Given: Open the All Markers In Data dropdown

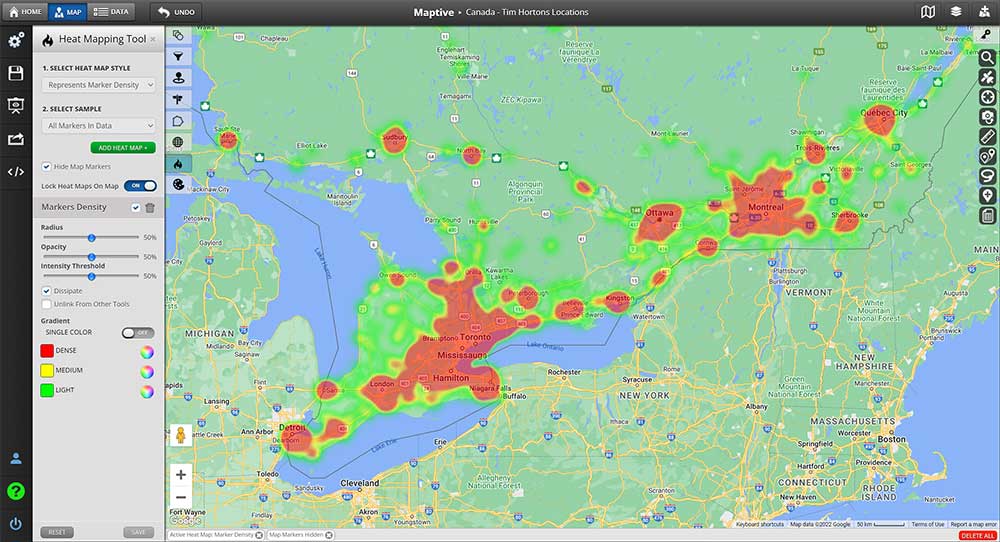Looking at the screenshot, I should [99, 126].
